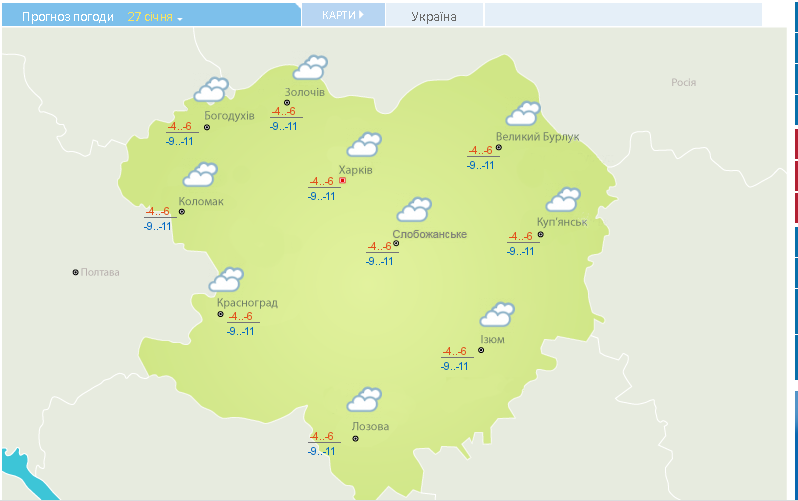
Task: Open the Красноград city label
Action: (x=247, y=303)
